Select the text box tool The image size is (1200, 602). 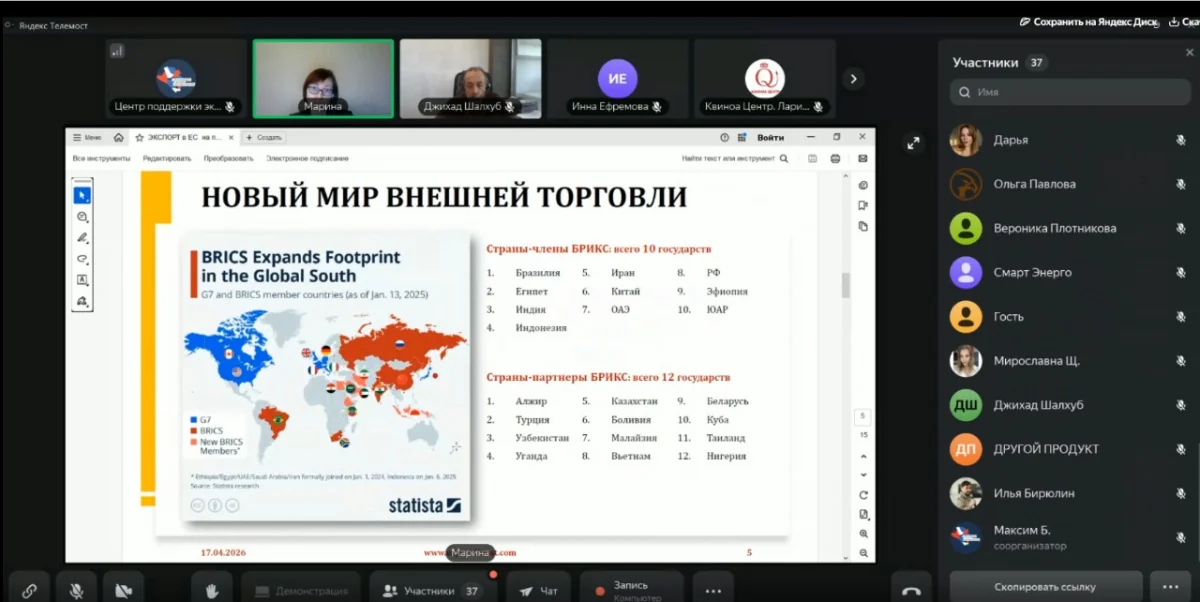coord(82,280)
